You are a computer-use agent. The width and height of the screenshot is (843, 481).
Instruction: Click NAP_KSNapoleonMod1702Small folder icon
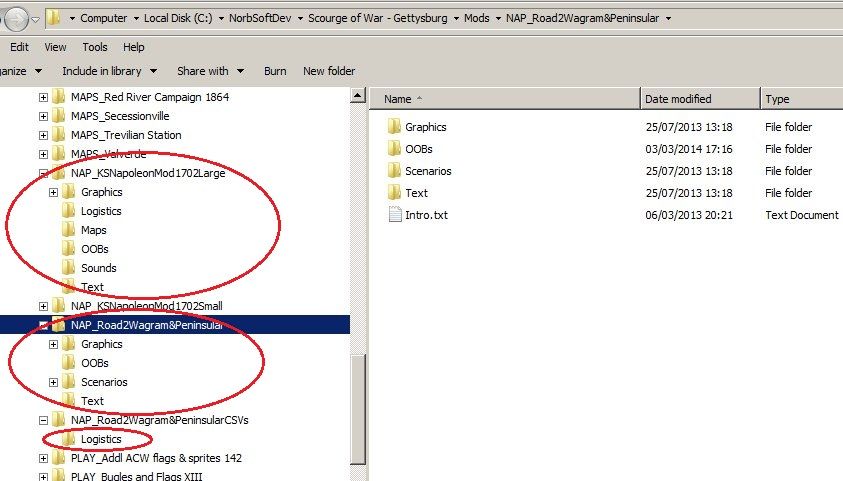click(59, 306)
